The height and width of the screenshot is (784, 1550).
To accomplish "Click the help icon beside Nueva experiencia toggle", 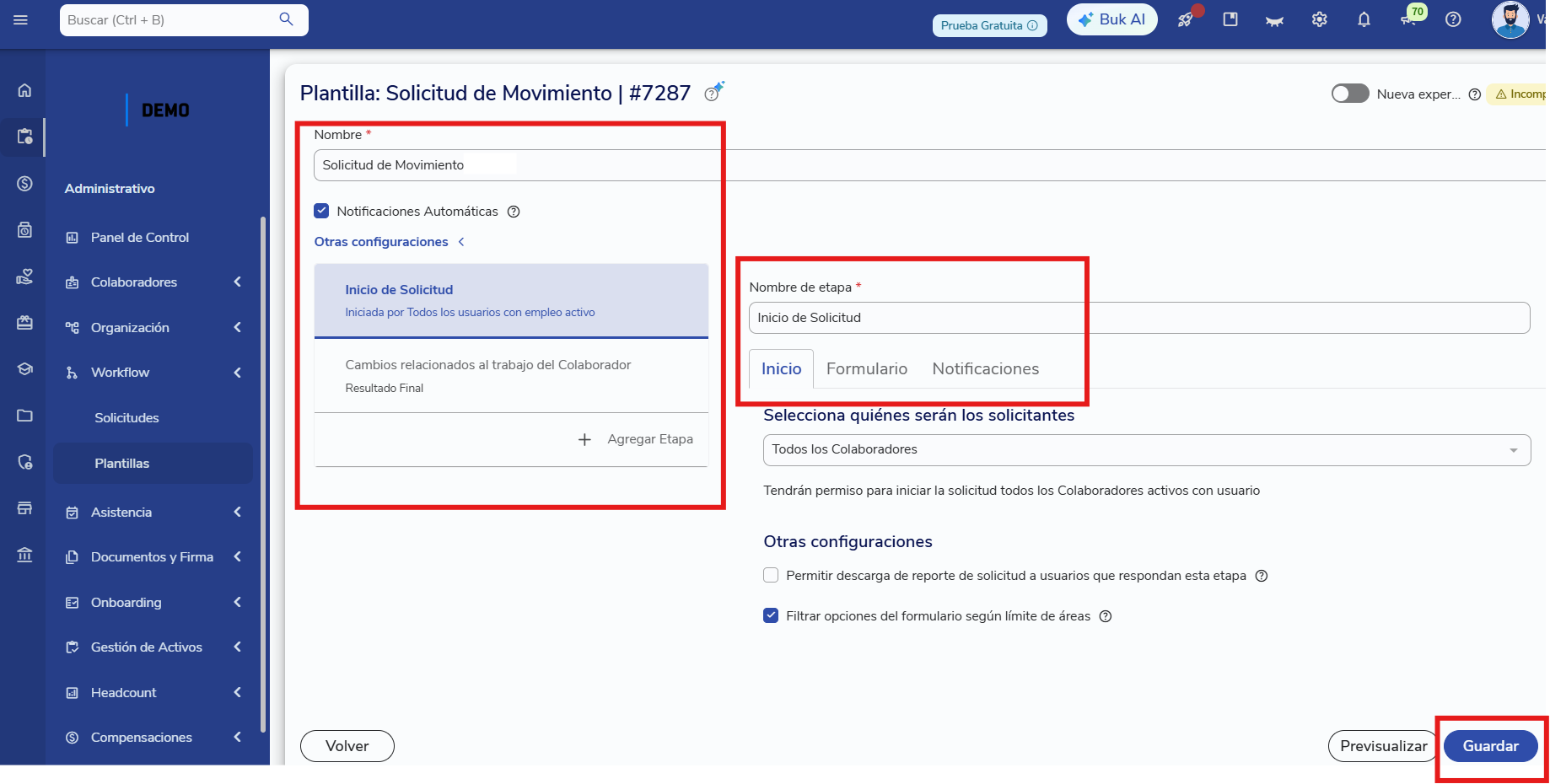I will click(1475, 94).
